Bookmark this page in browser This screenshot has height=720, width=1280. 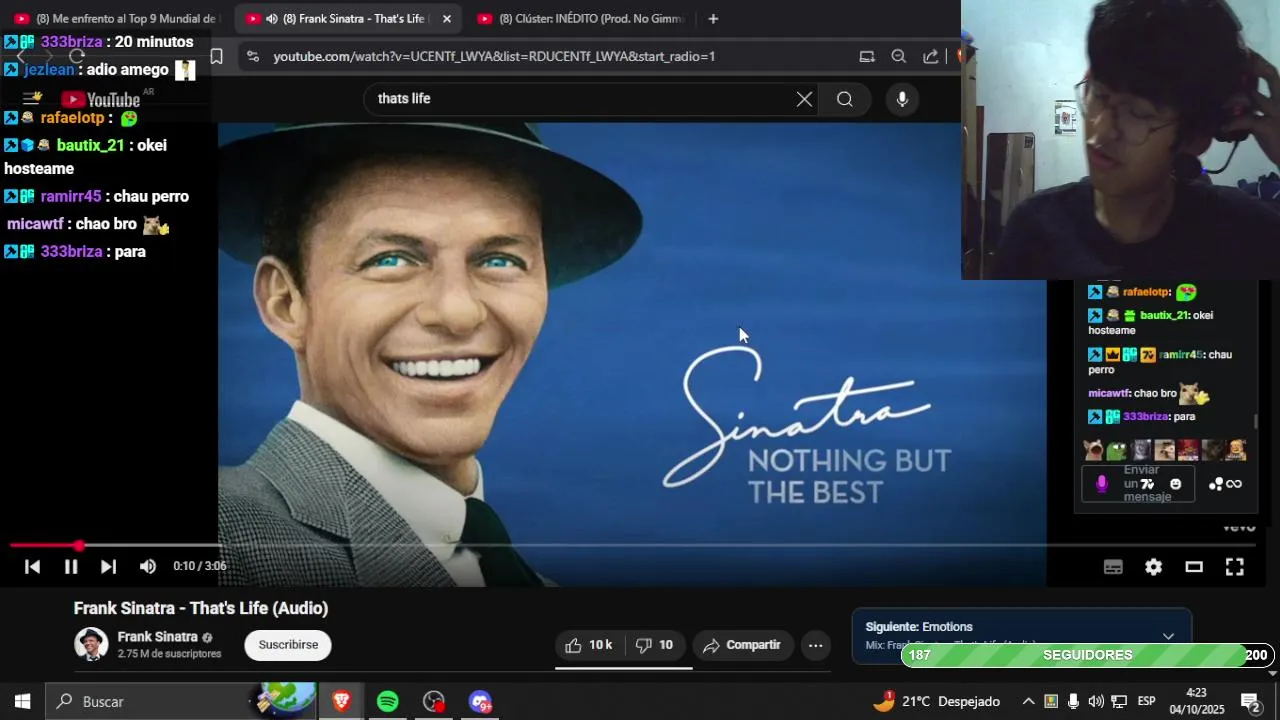216,57
